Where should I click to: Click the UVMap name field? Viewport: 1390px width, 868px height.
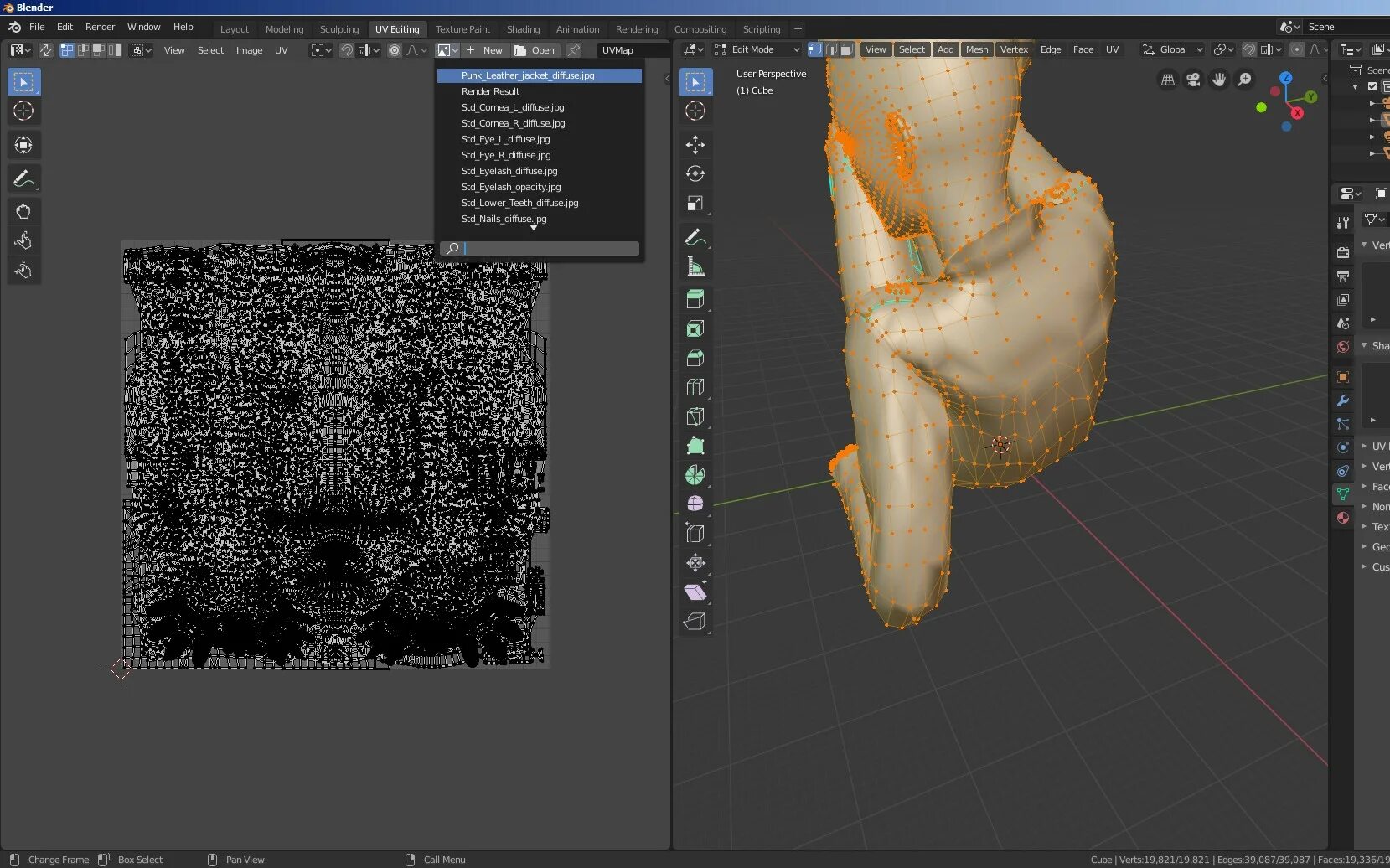(x=633, y=50)
